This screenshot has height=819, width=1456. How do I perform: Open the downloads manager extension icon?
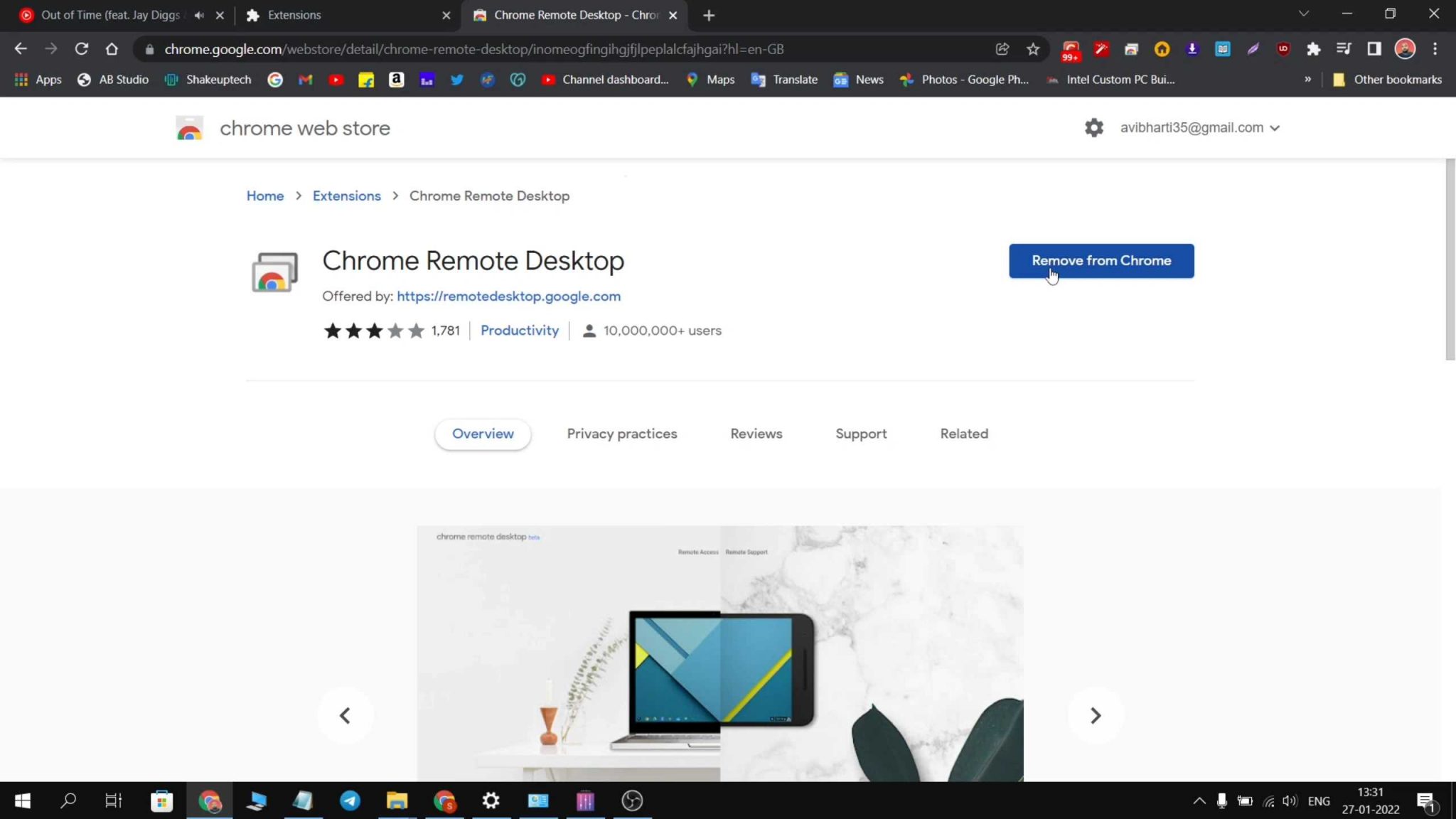pyautogui.click(x=1192, y=48)
